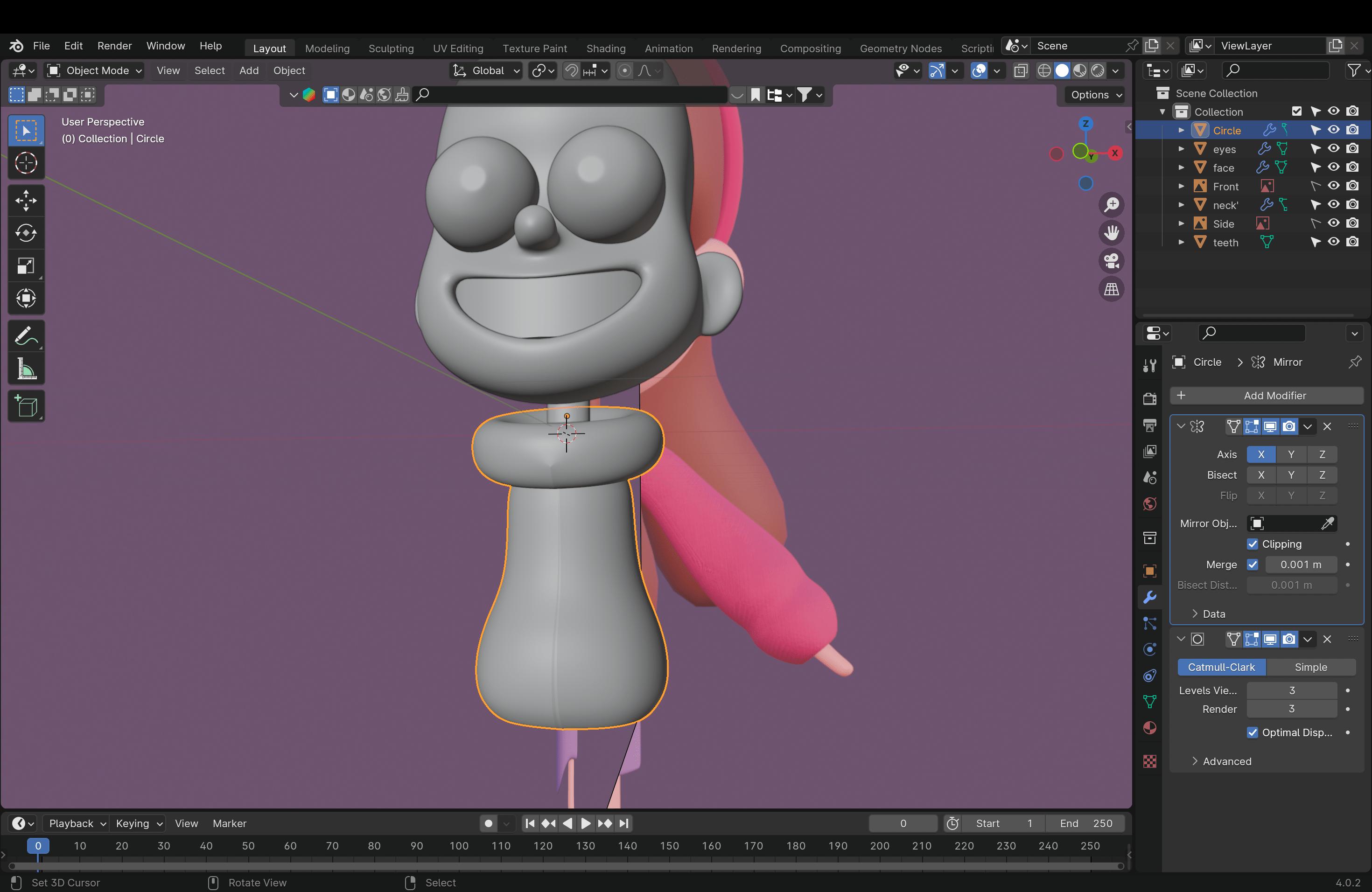
Task: Click Add Modifier button
Action: [x=1275, y=395]
